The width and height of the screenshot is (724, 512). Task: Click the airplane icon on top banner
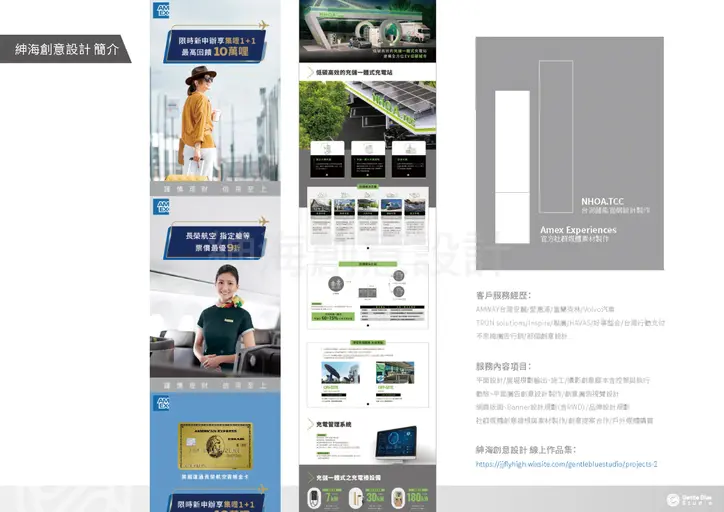[264, 24]
